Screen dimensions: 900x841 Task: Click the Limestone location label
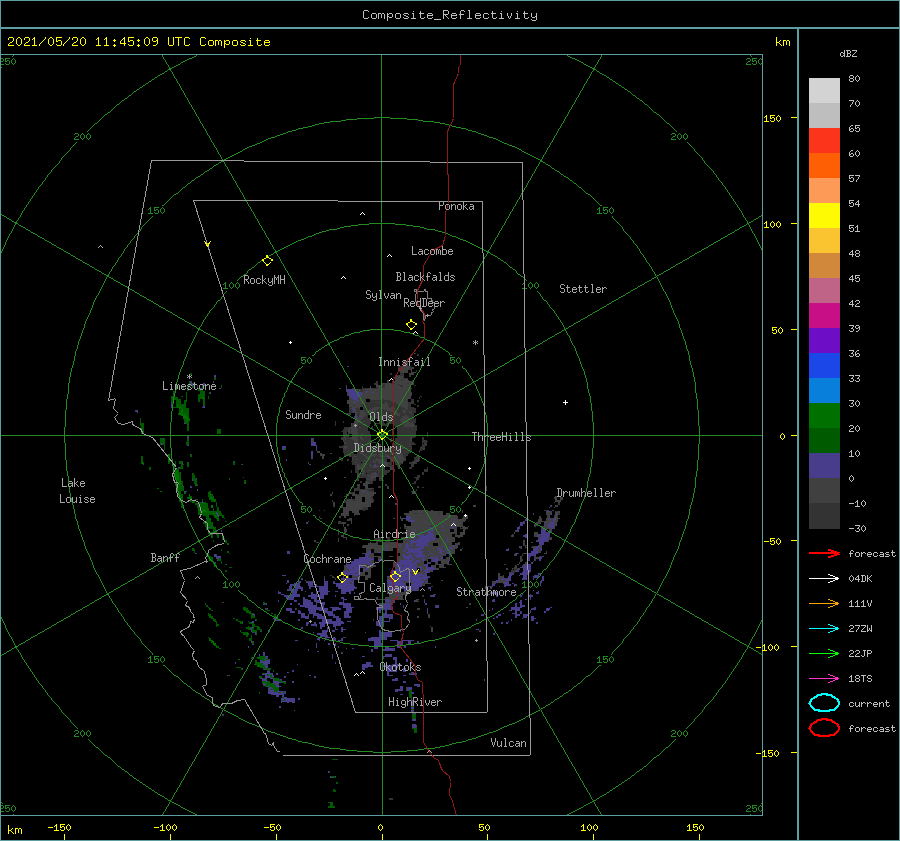click(189, 386)
